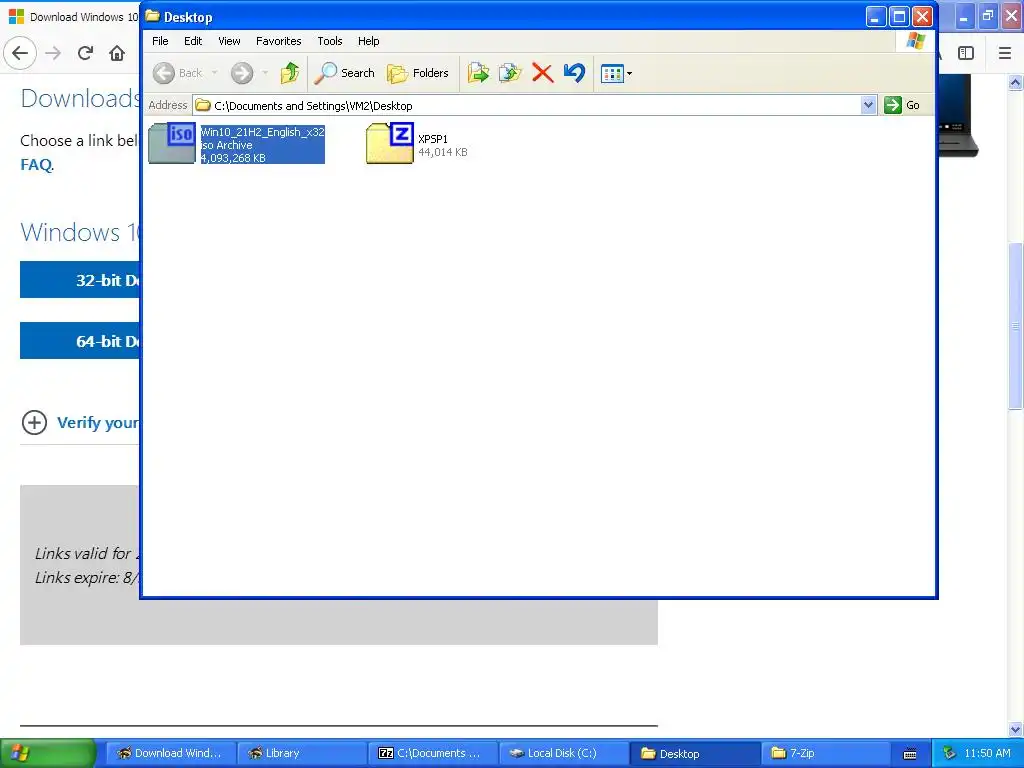Open the File menu
The width and height of the screenshot is (1024, 768).
(160, 41)
